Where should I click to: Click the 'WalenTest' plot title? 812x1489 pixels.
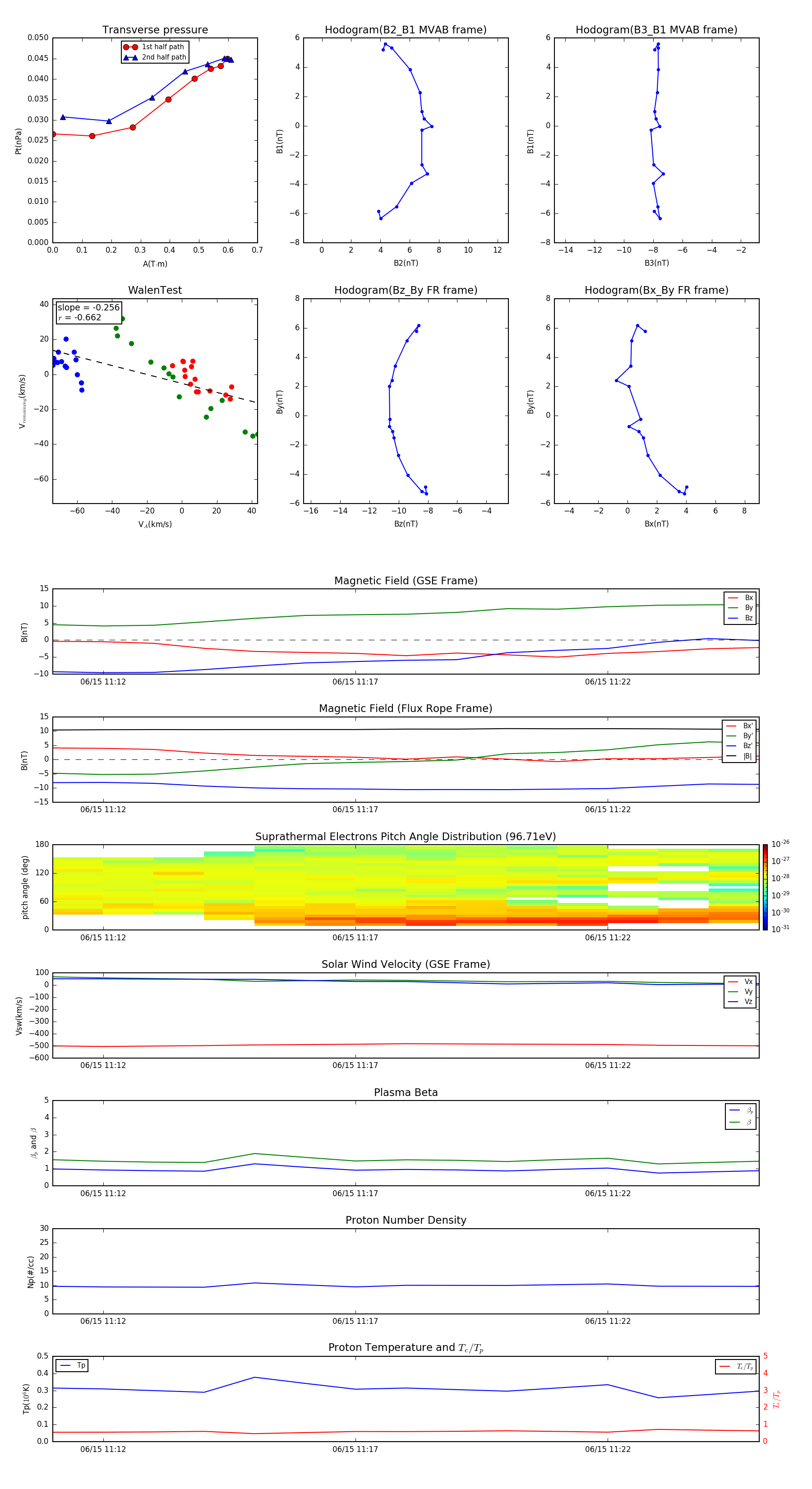[155, 290]
